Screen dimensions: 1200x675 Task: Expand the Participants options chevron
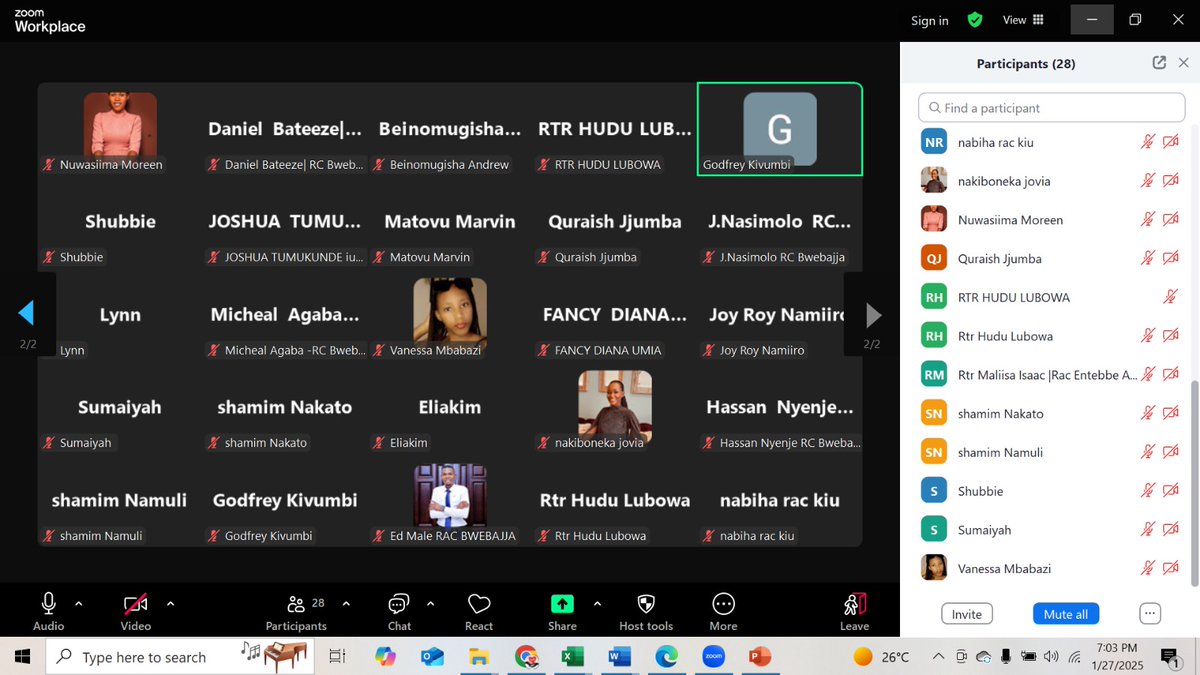pos(346,603)
